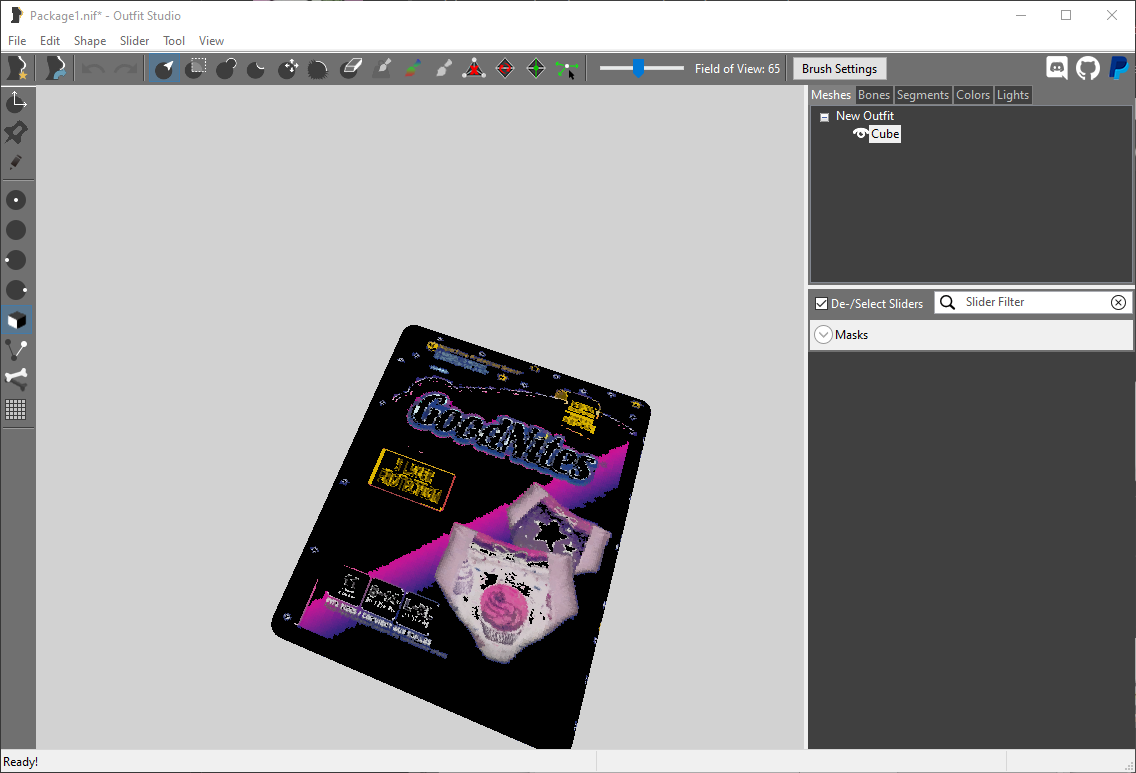
Task: Toggle textured cube display mode
Action: (17, 320)
